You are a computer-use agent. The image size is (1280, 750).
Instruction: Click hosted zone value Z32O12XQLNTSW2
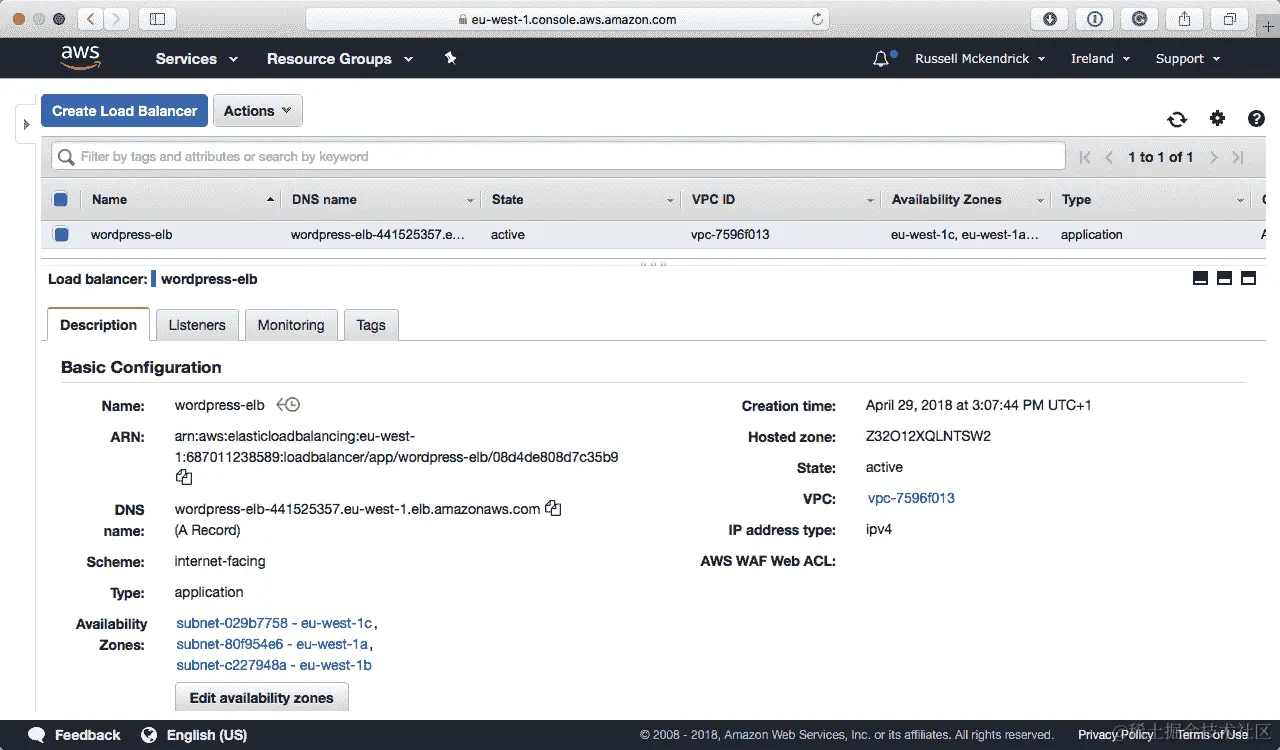(928, 436)
